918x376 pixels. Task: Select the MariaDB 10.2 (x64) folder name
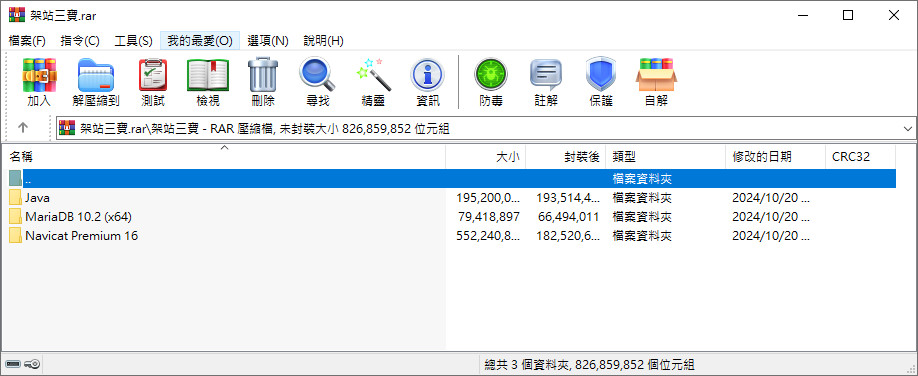78,217
